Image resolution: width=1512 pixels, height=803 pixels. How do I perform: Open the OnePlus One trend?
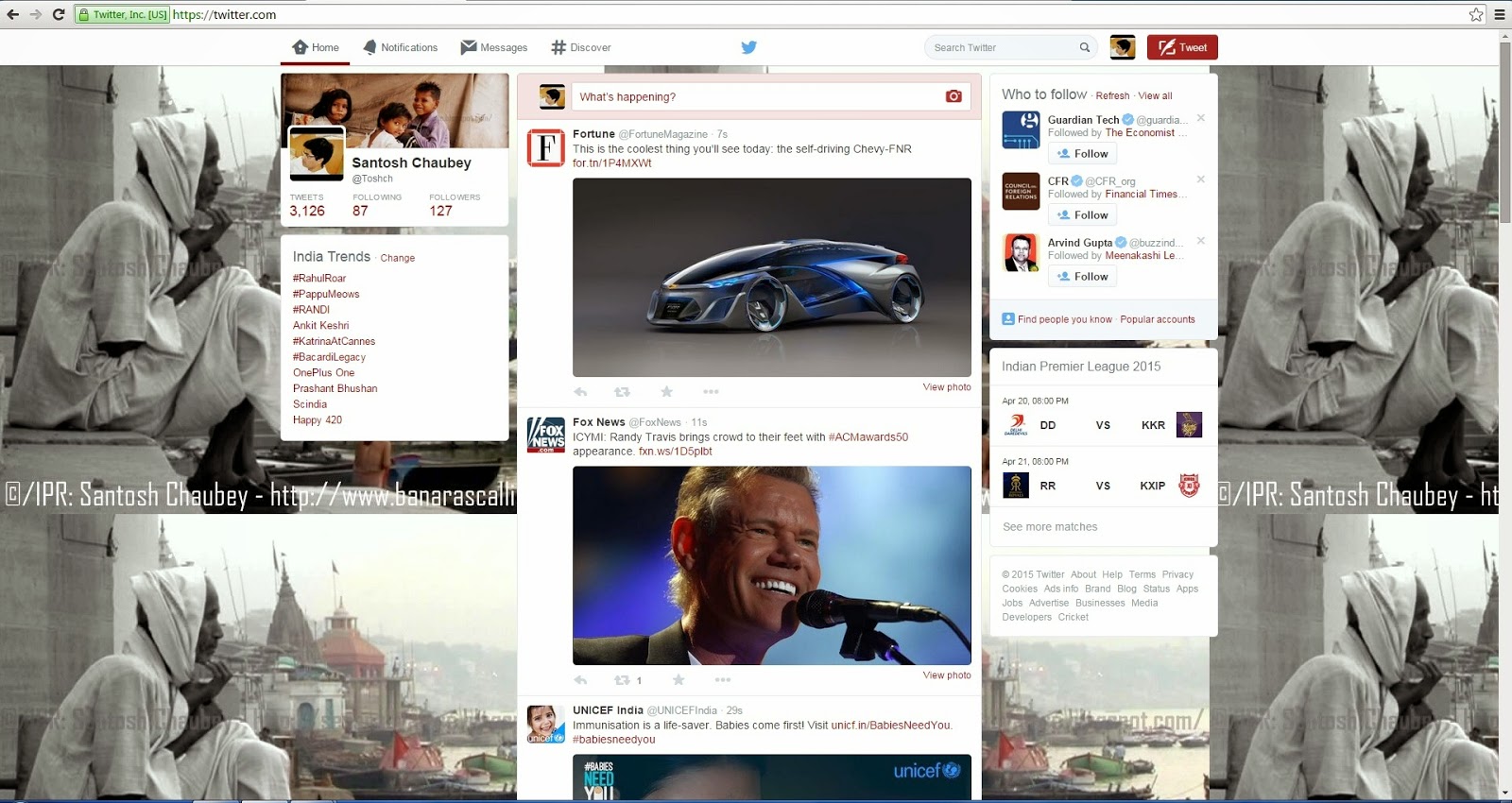[x=324, y=372]
